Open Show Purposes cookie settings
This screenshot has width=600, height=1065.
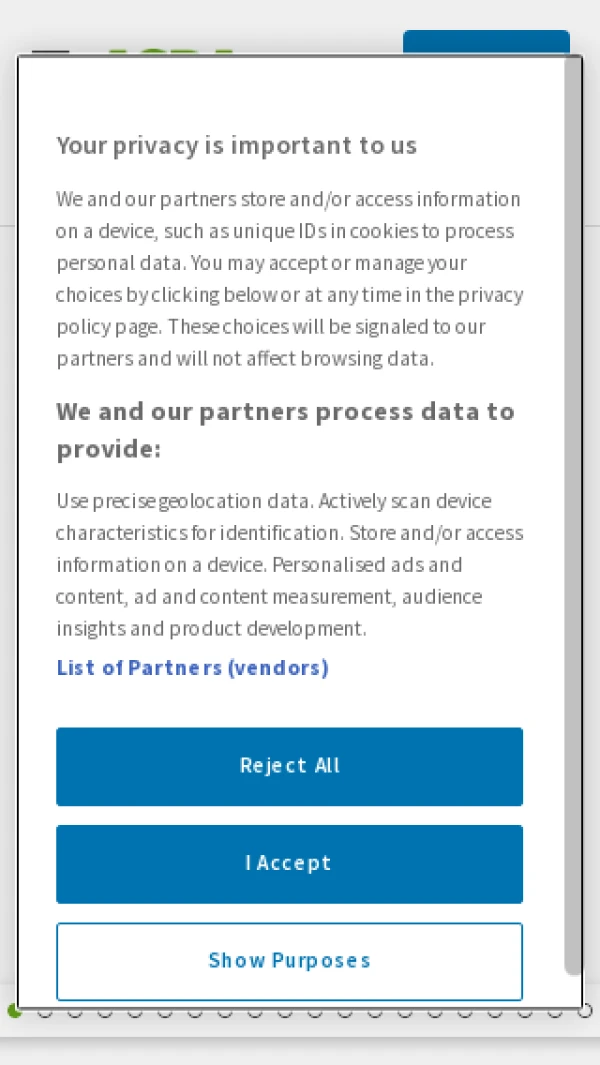coord(289,961)
